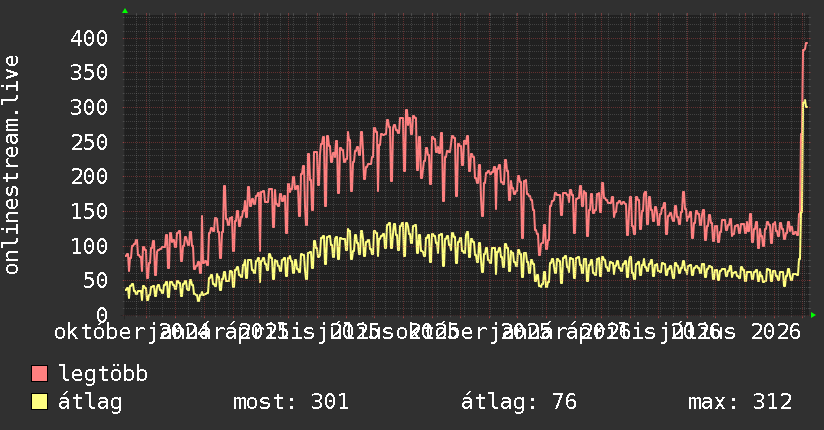Click the green arrow ending the x-axis

click(x=813, y=315)
